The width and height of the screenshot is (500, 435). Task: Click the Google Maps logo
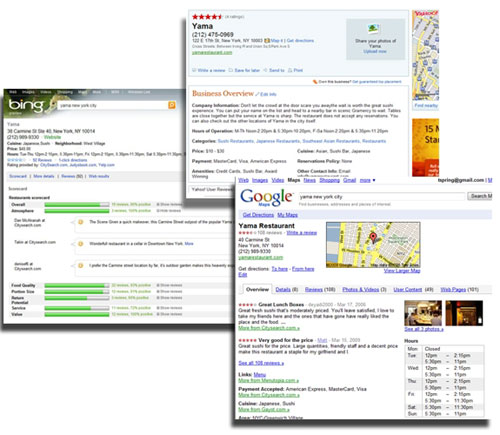tap(266, 197)
